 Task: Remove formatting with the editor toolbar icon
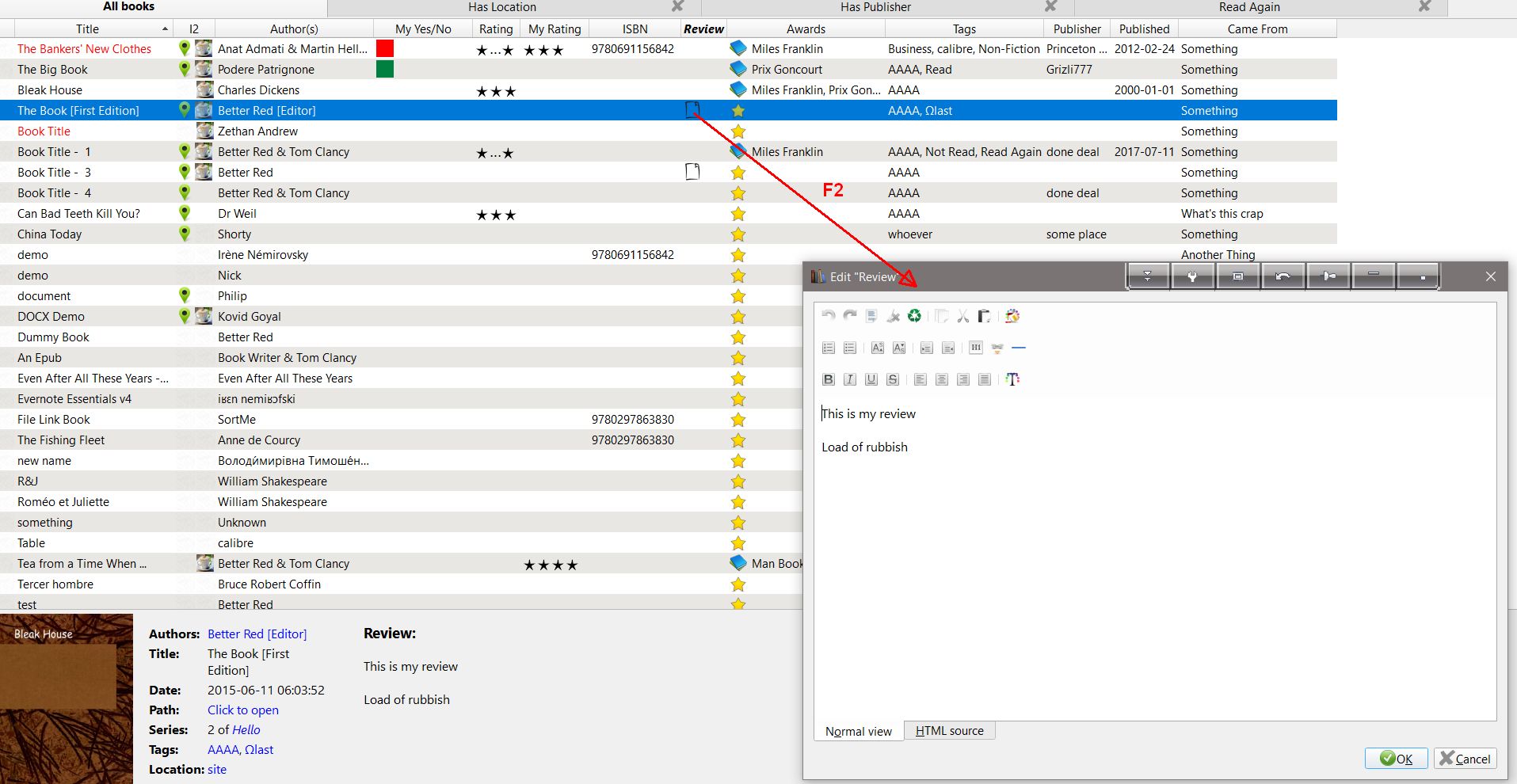(894, 316)
